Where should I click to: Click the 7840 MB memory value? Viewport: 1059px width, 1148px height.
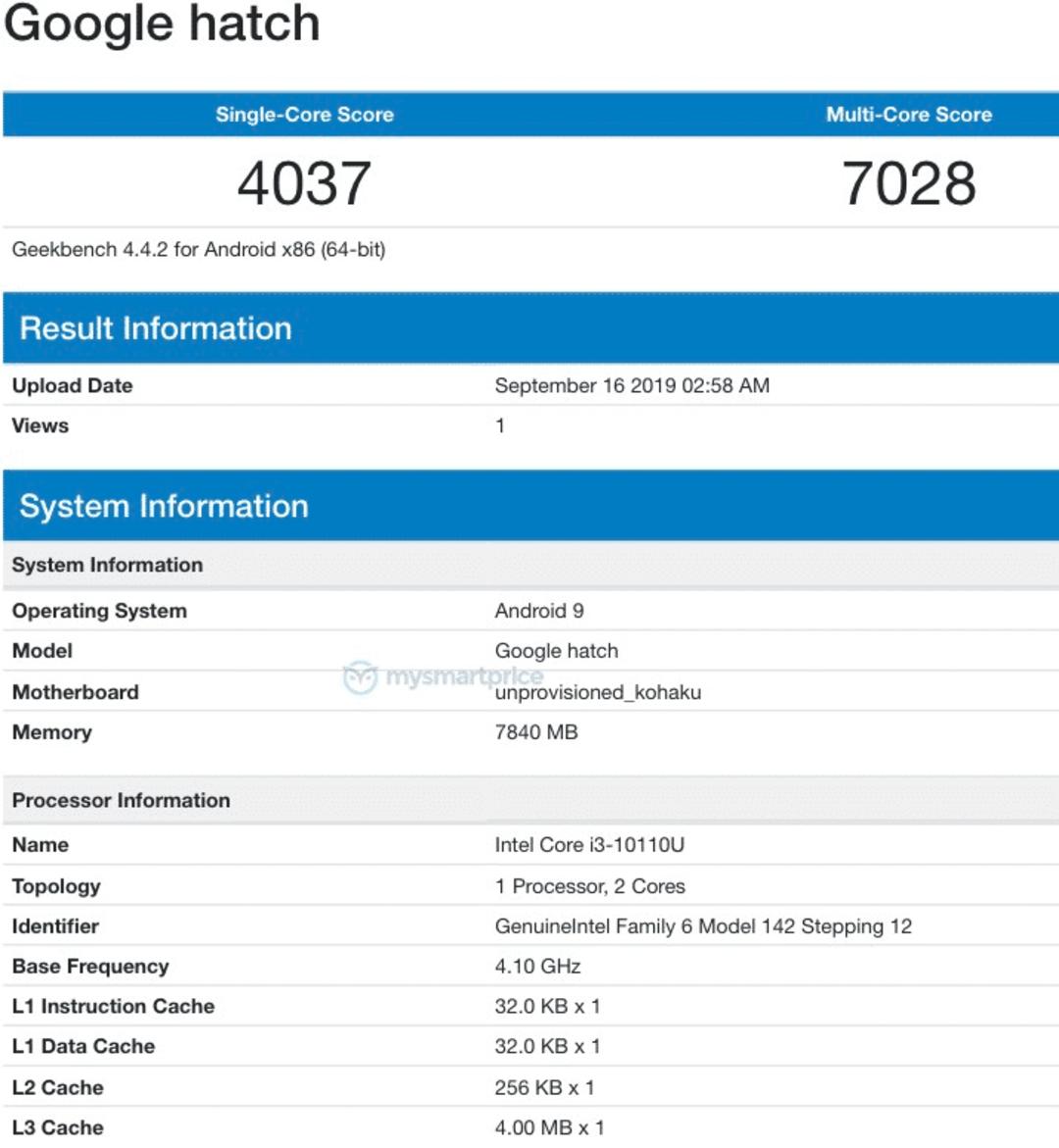coord(536,732)
